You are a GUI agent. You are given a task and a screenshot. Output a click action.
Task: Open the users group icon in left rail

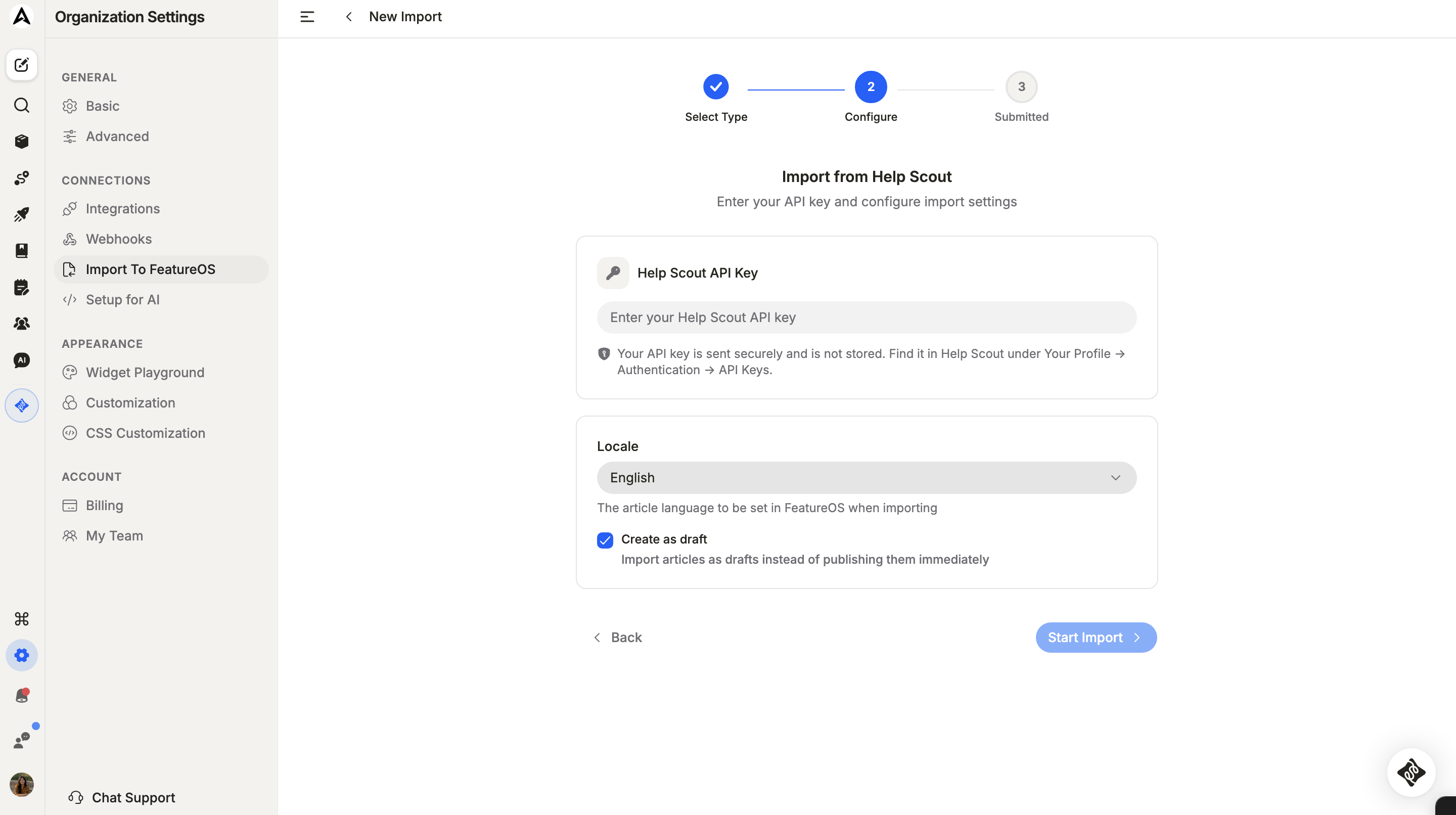click(x=21, y=323)
